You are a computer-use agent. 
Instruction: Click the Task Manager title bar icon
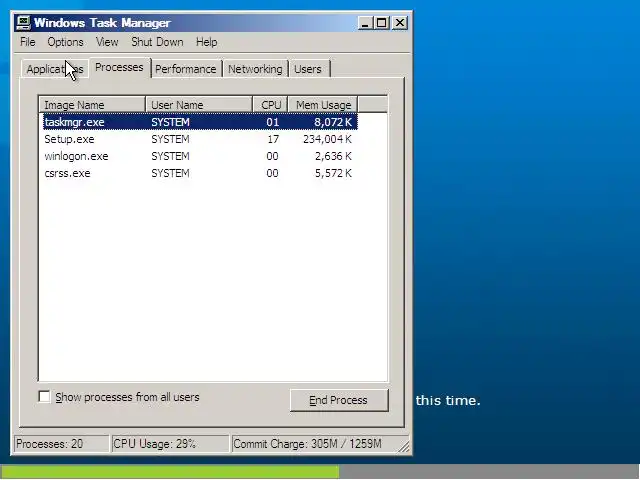(x=23, y=22)
